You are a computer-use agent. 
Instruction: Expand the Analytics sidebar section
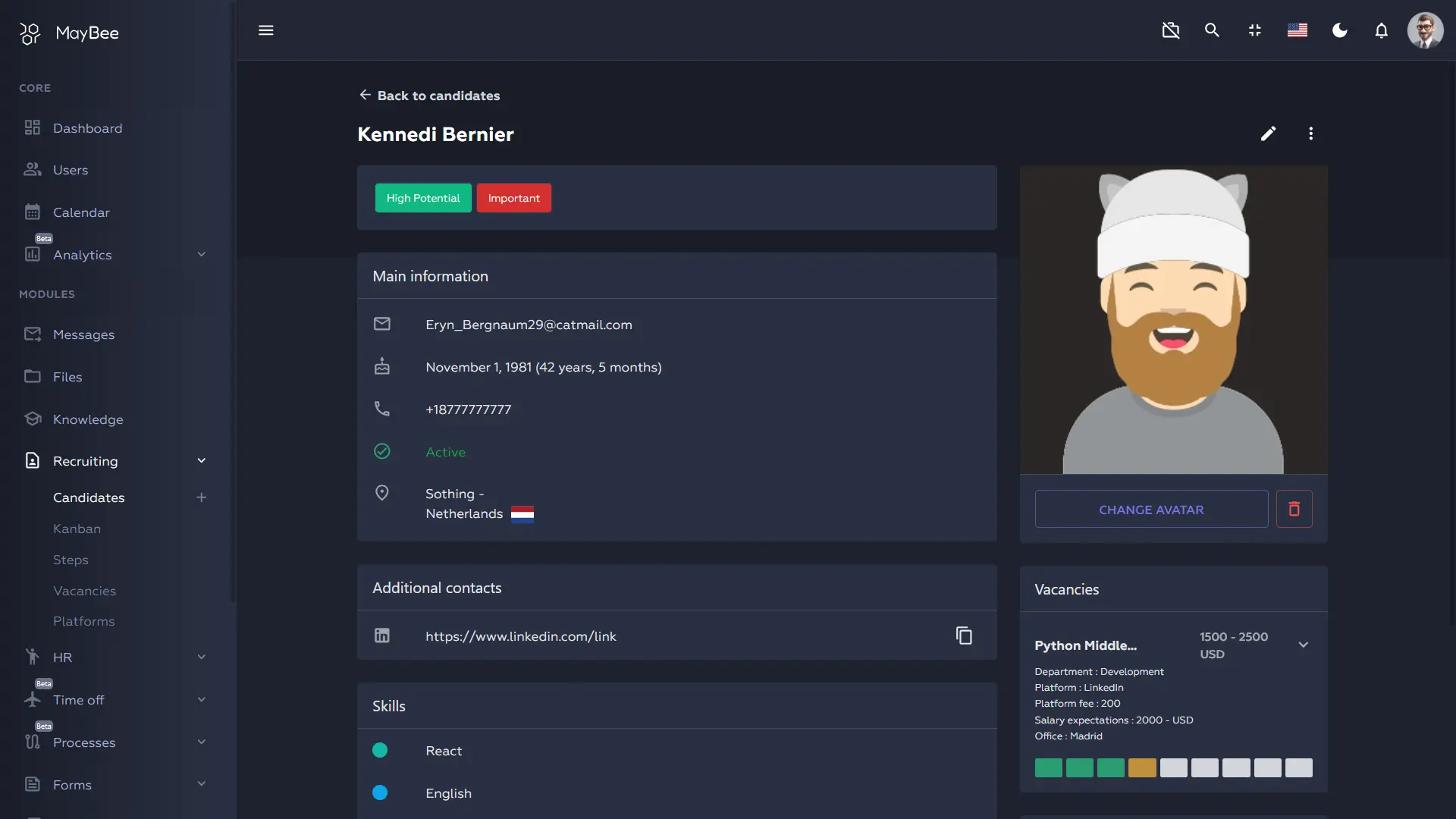click(x=201, y=255)
